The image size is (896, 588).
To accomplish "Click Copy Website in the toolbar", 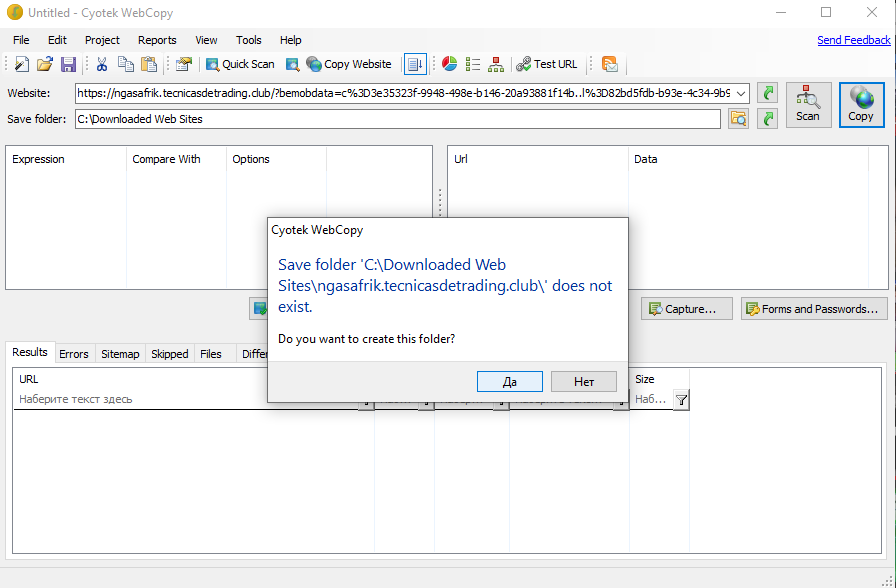I will (x=349, y=64).
